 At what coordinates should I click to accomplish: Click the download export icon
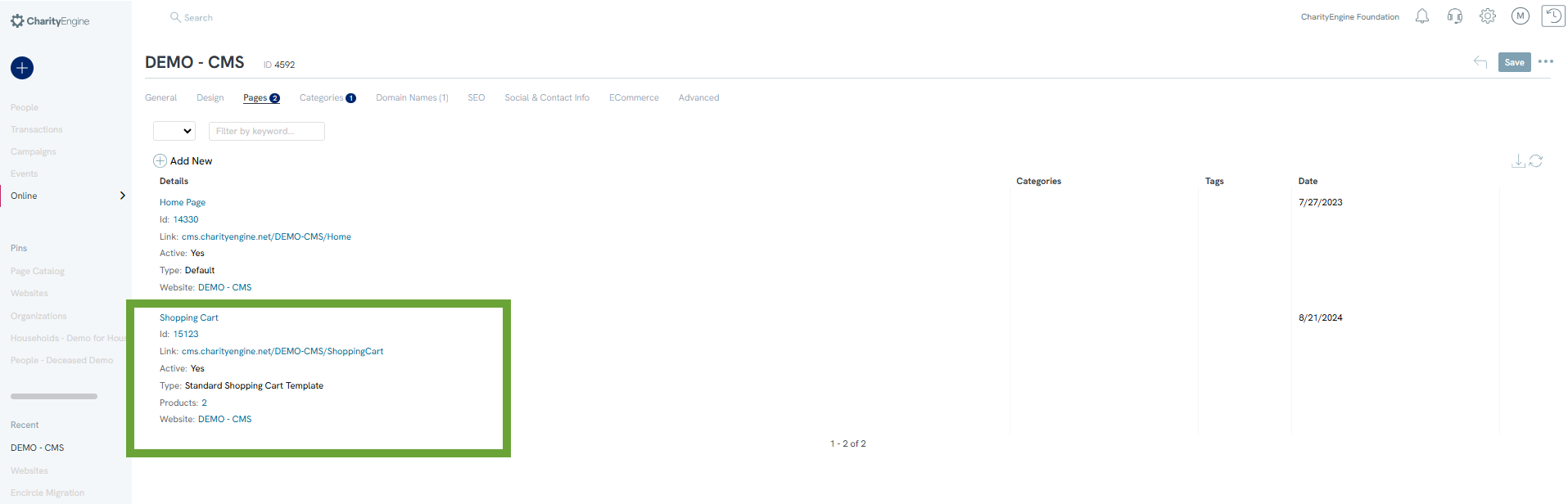coord(1518,161)
